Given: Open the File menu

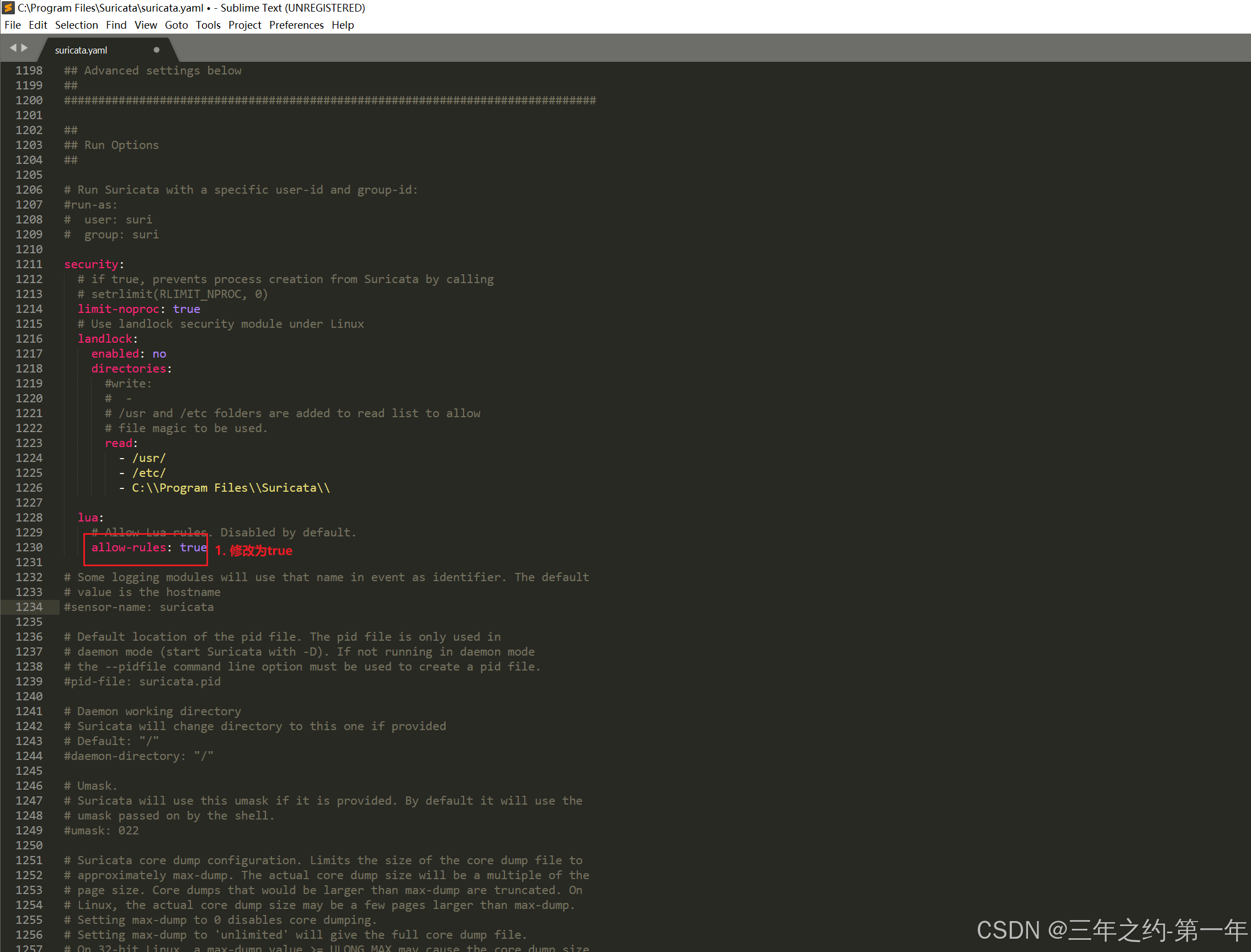Looking at the screenshot, I should point(13,25).
